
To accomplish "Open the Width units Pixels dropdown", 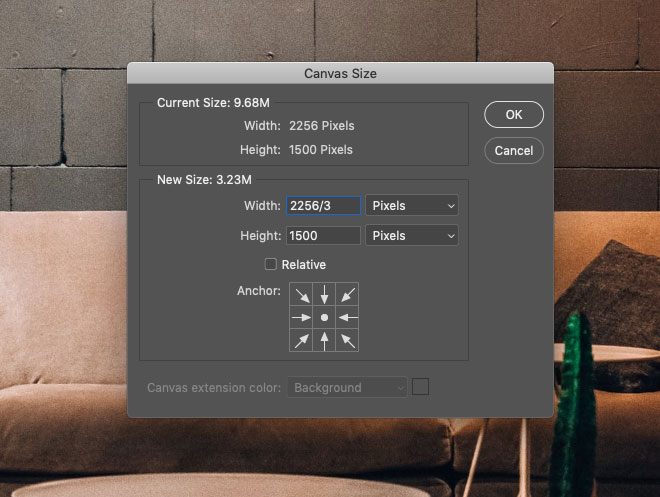I will coord(412,205).
